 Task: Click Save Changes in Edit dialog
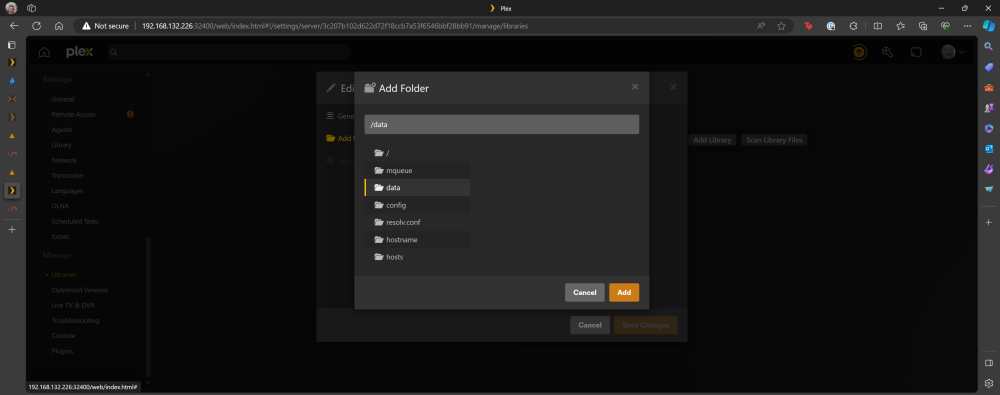(x=645, y=325)
